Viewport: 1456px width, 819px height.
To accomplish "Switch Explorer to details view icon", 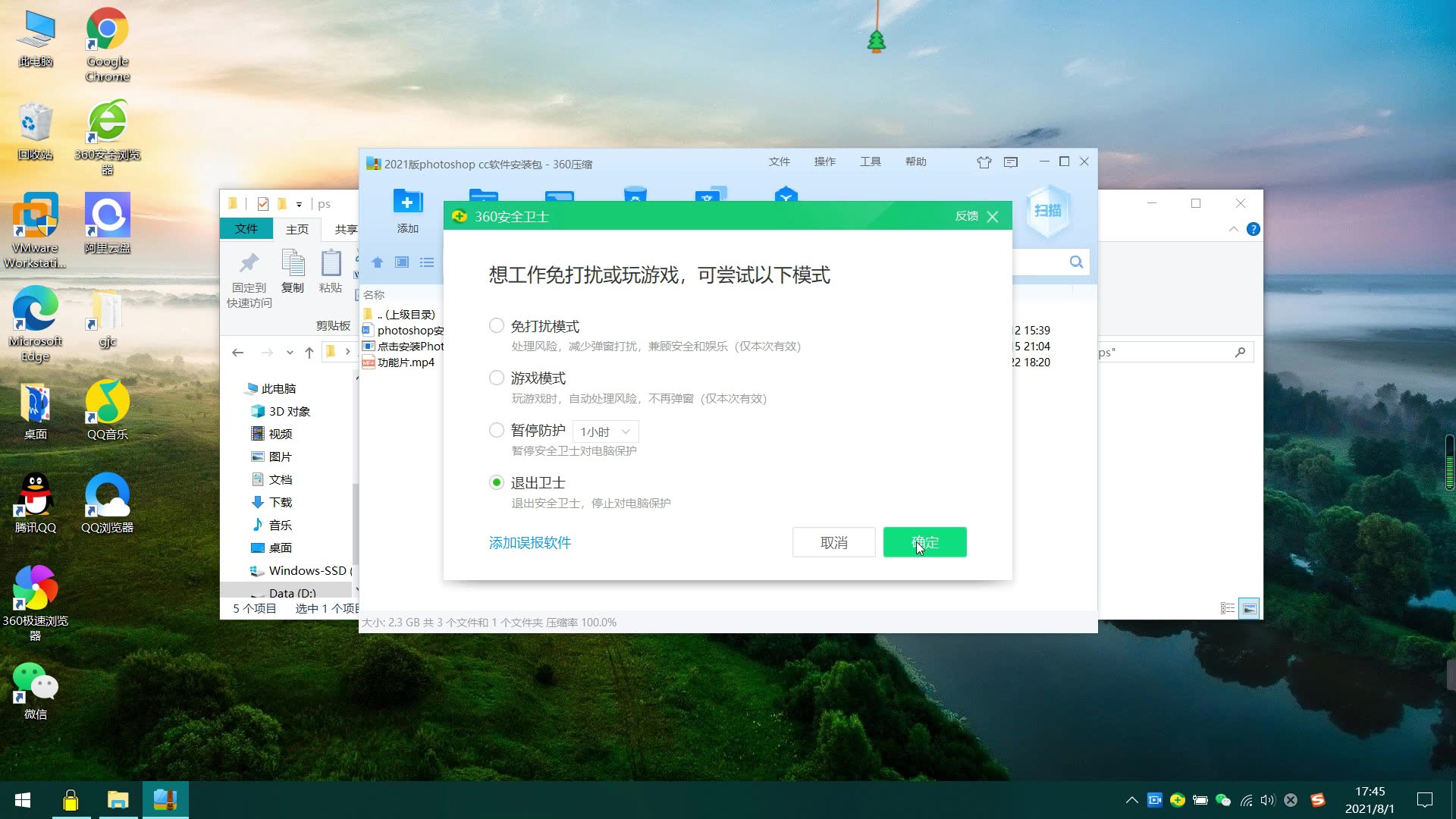I will click(1228, 608).
